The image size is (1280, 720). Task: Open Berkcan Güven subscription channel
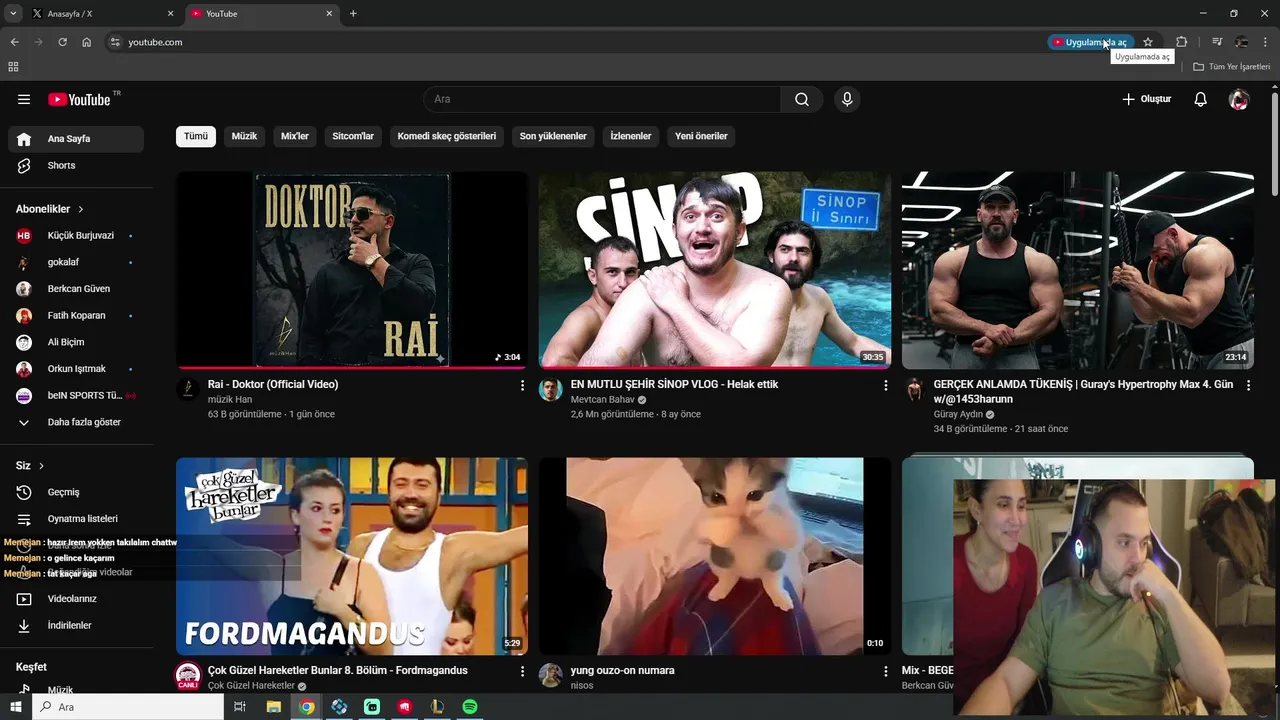pos(76,289)
